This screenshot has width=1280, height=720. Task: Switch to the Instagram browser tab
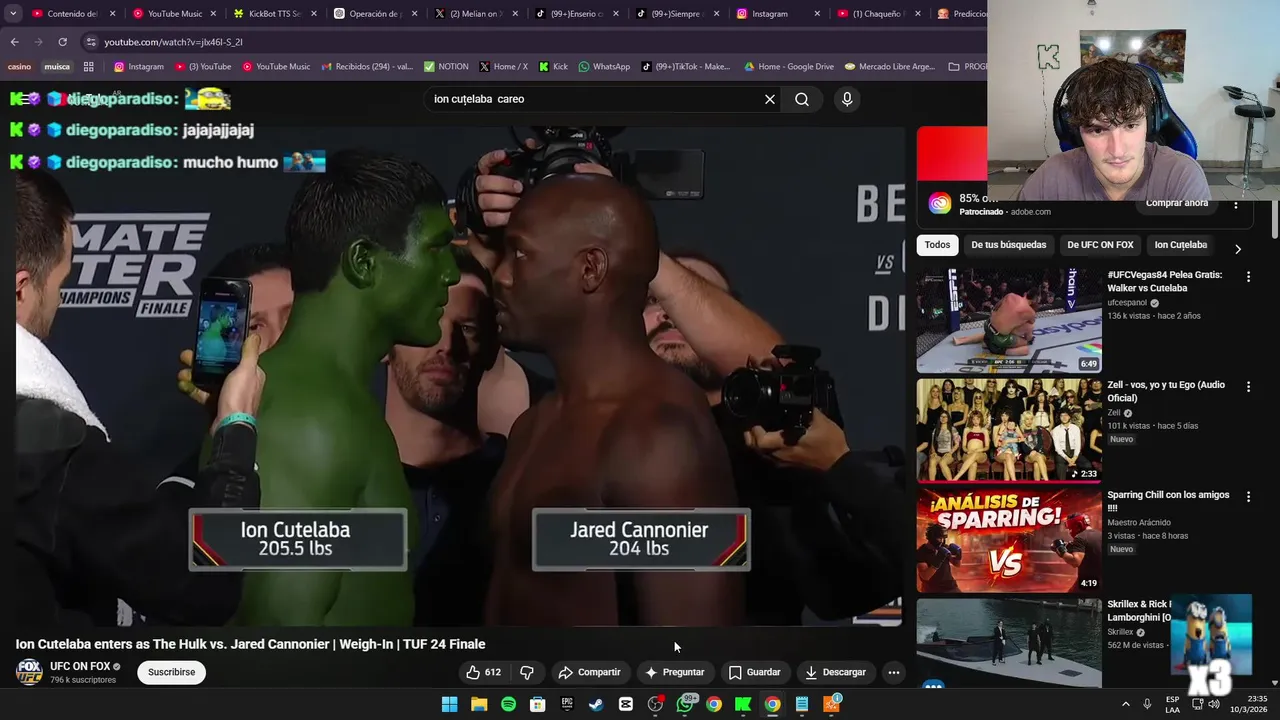tap(770, 14)
